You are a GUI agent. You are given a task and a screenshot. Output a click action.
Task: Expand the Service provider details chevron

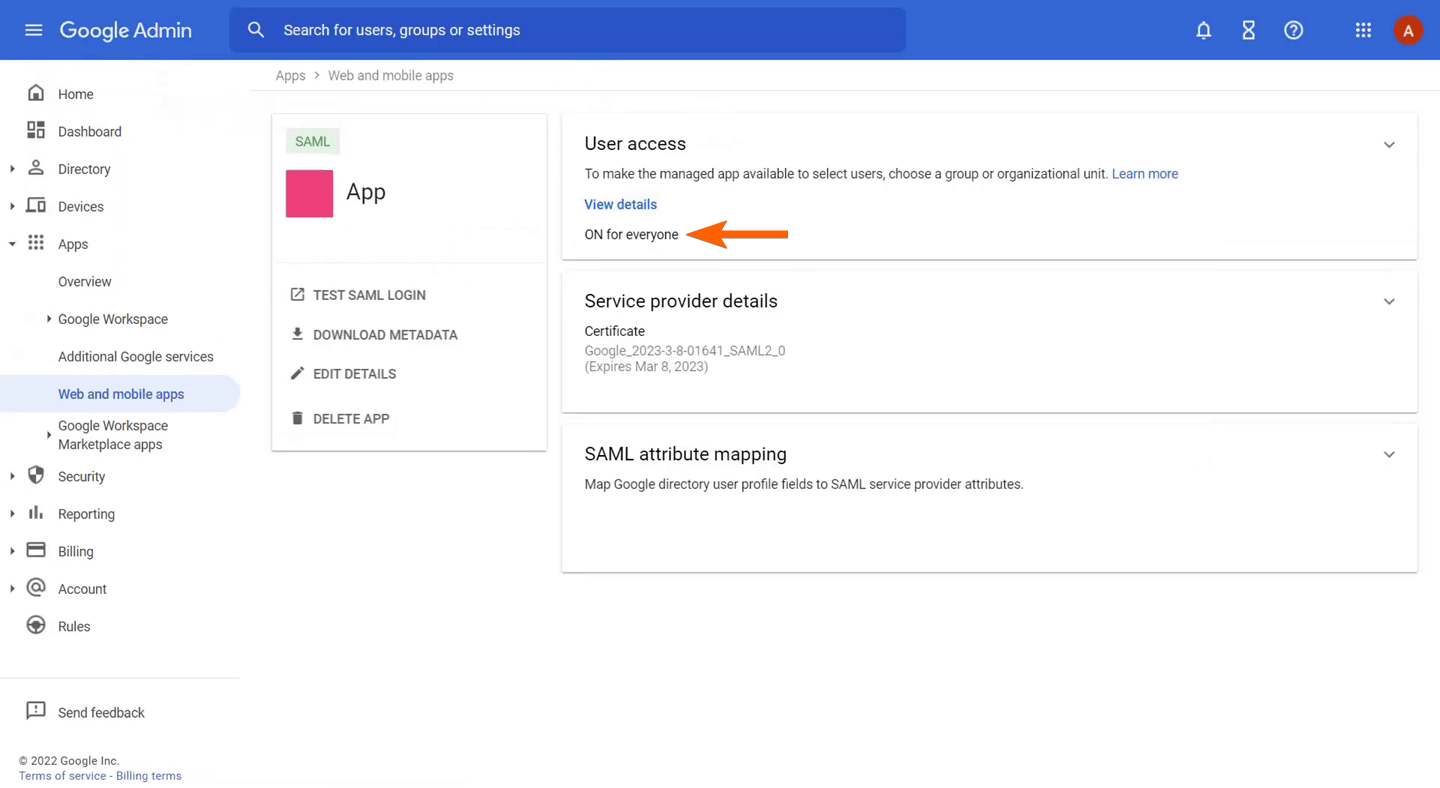[1388, 302]
